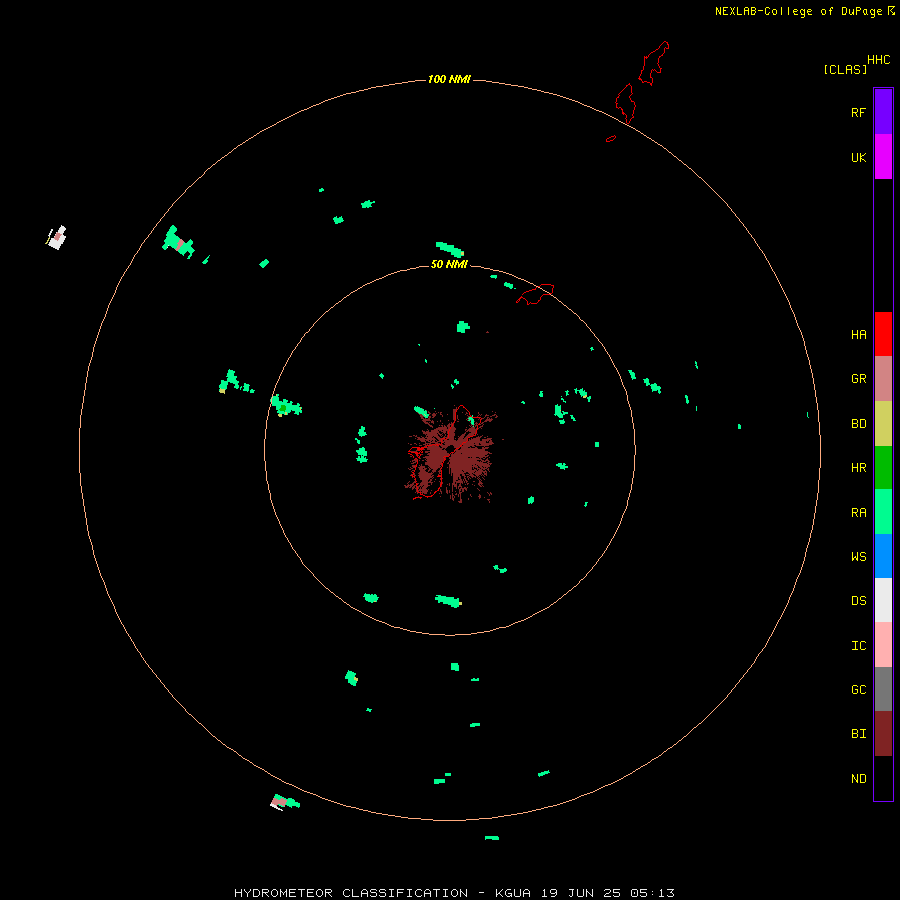
Task: Click the DS legend label
Action: (858, 601)
